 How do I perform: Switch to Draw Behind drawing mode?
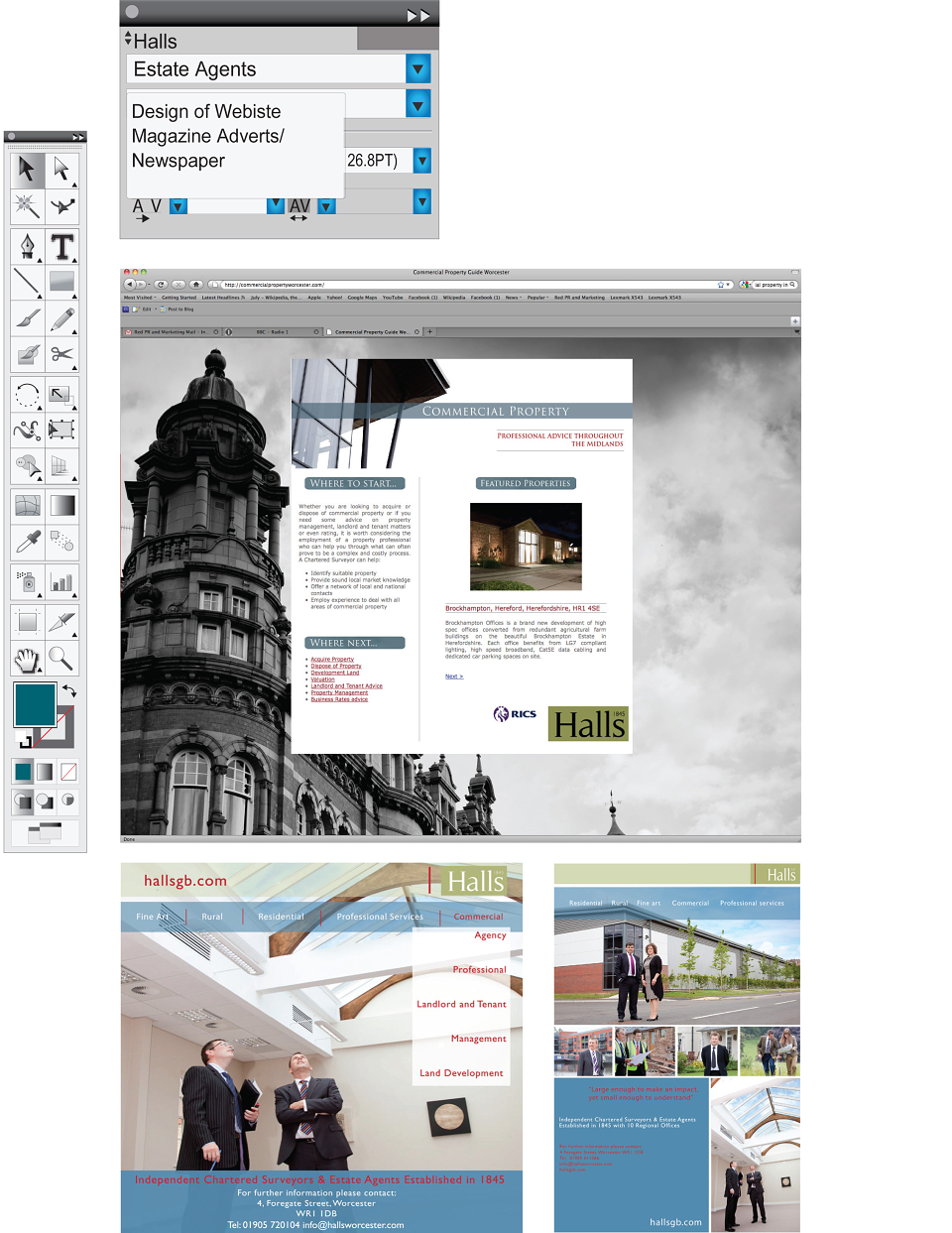tap(46, 801)
